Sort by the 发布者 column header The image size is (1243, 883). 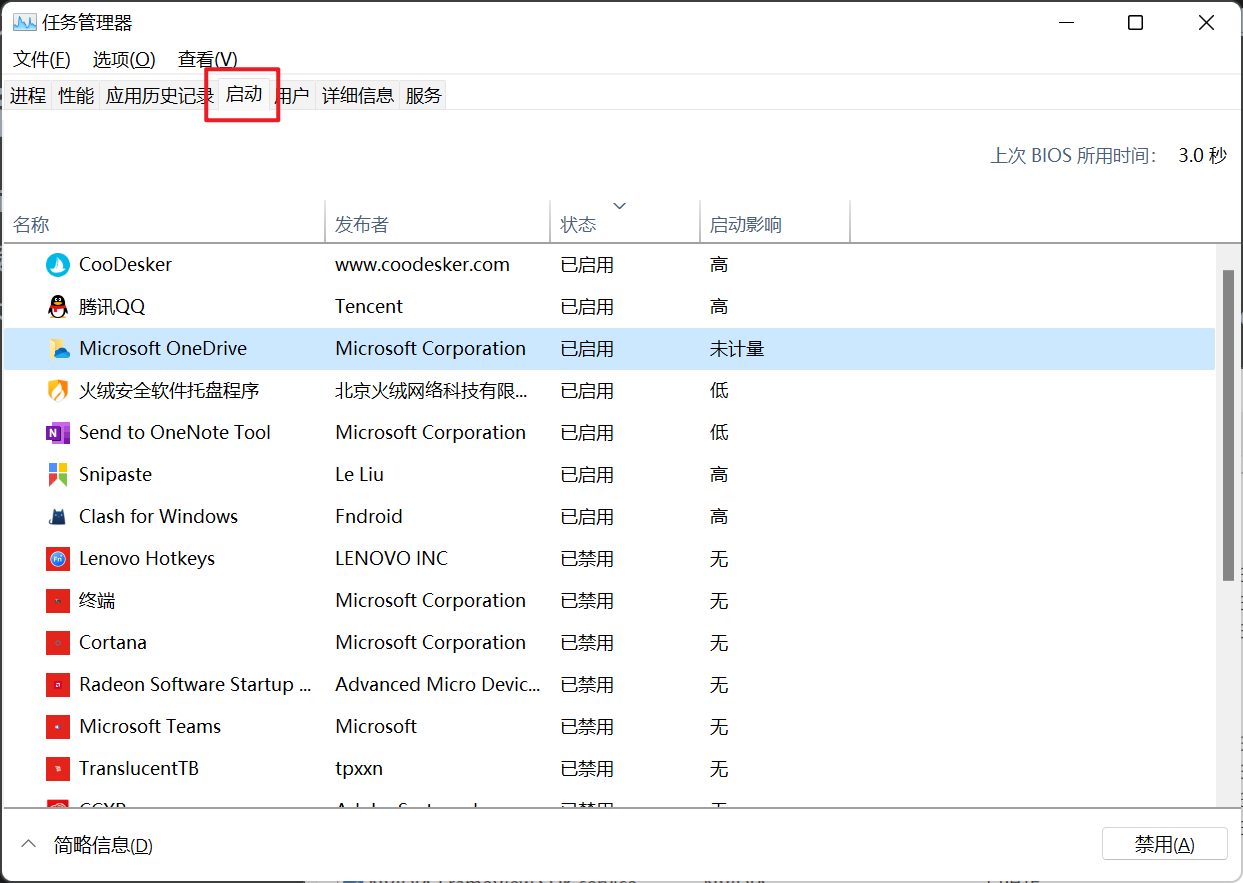pos(438,224)
